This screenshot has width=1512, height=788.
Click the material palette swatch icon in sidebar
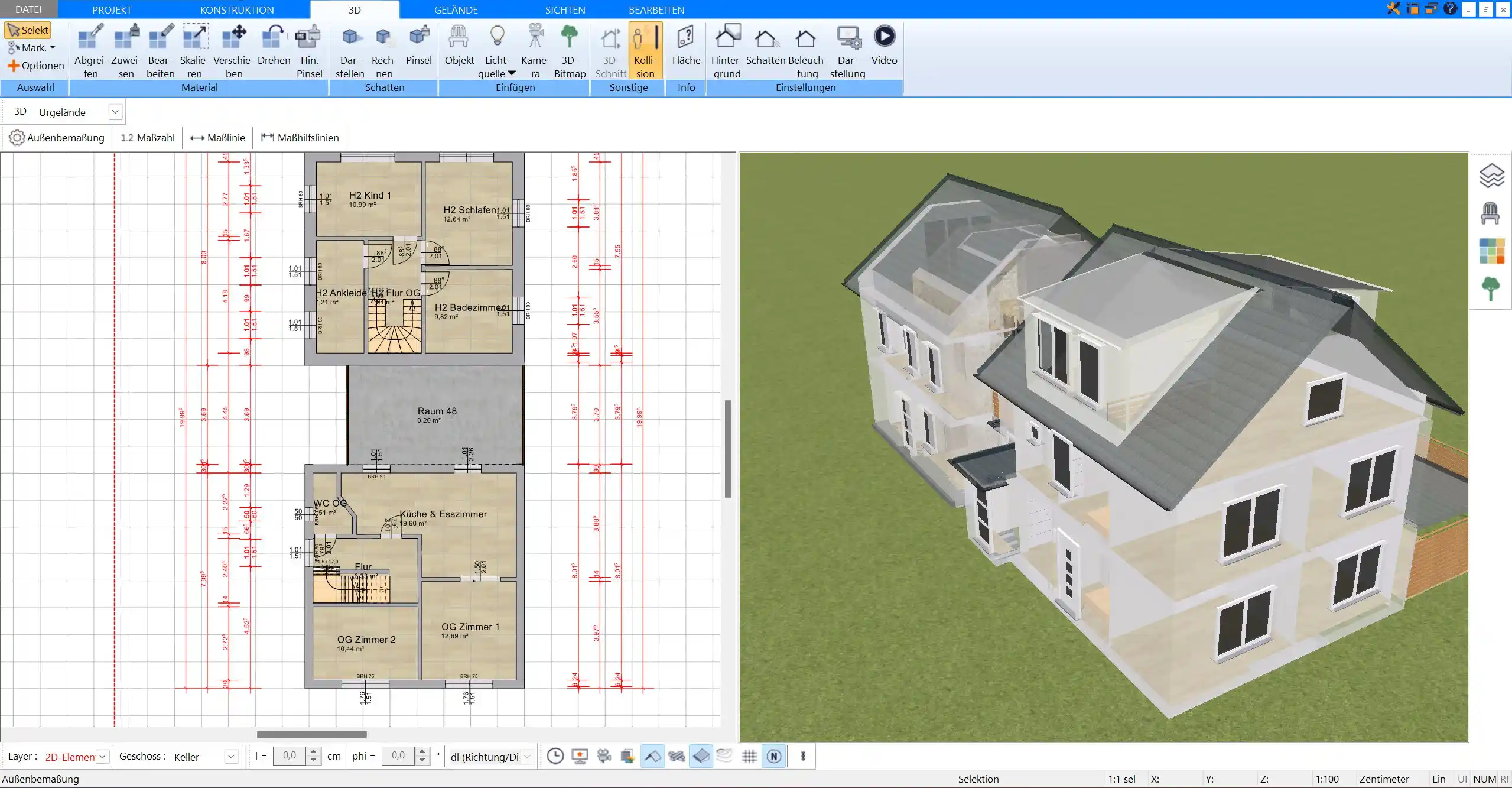pyautogui.click(x=1491, y=251)
